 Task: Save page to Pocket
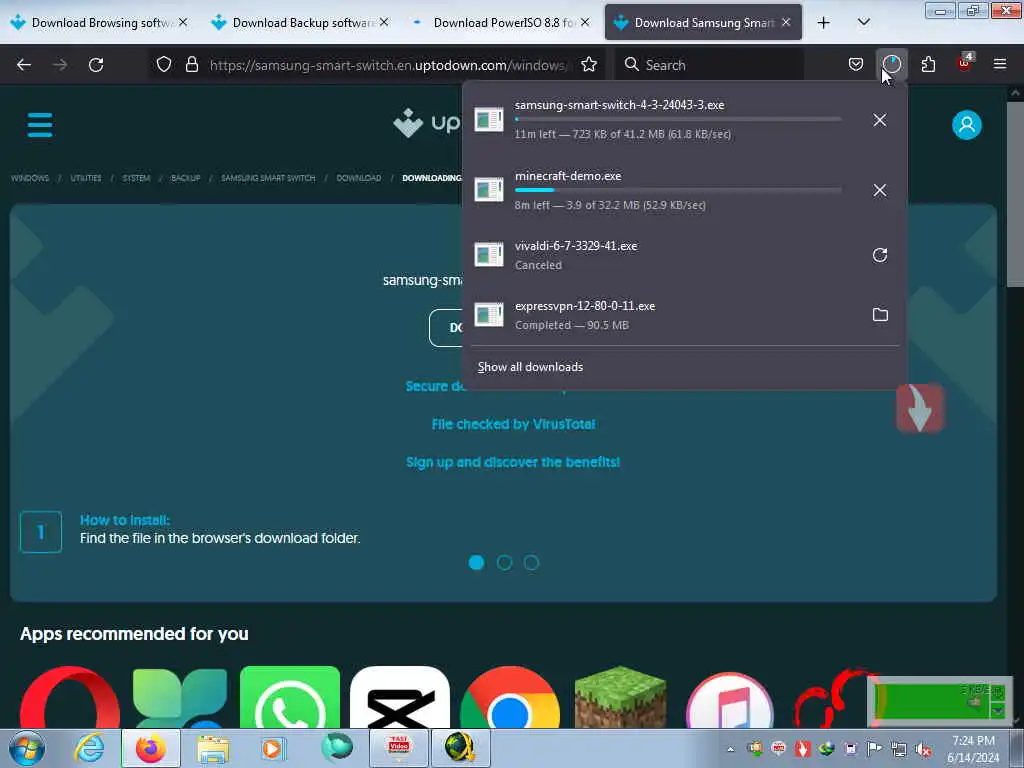(856, 65)
